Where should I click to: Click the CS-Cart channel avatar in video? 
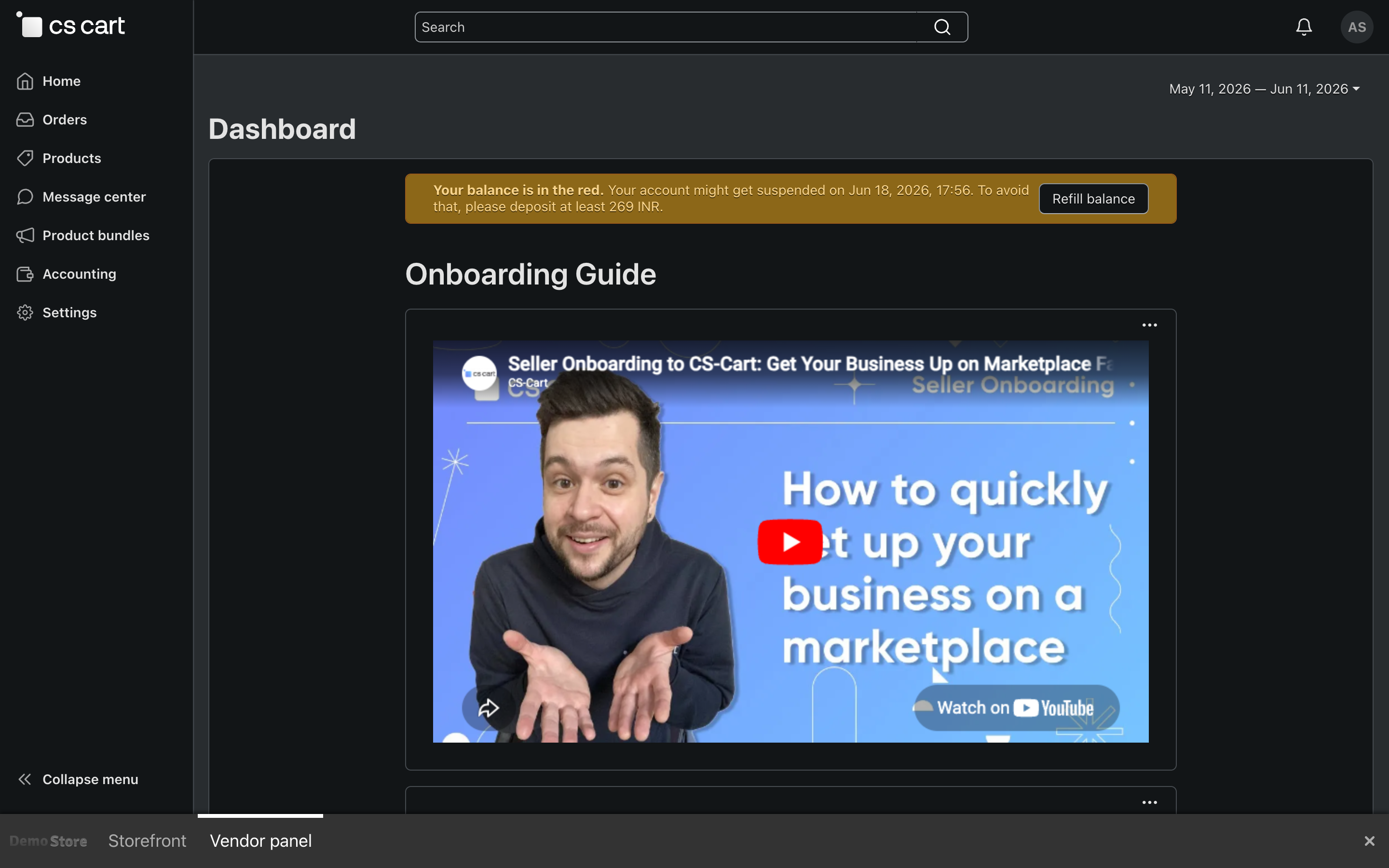click(x=479, y=373)
